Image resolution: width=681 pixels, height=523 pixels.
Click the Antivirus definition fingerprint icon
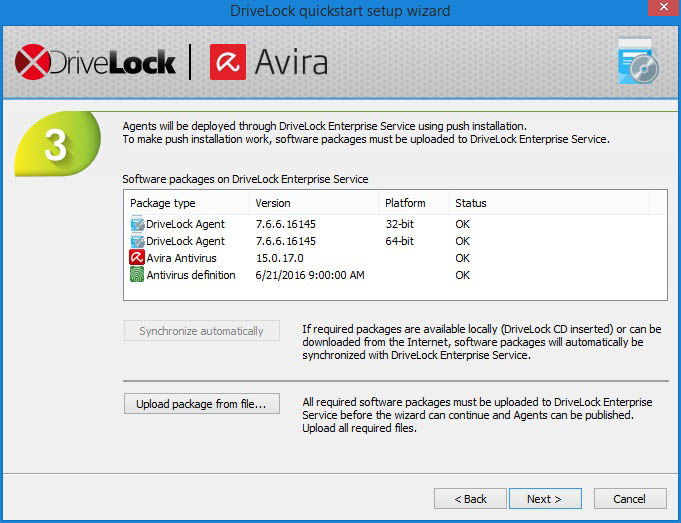click(137, 275)
